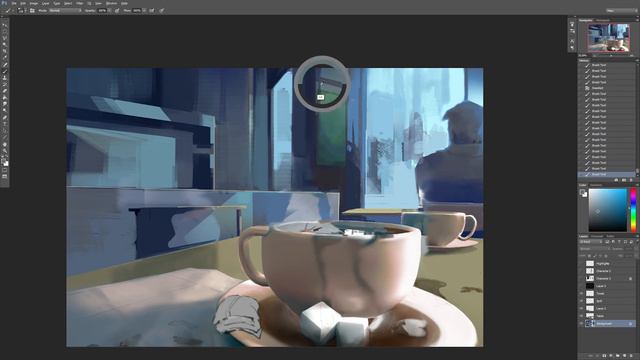This screenshot has height=360, width=640.
Task: Delete layer using trash icon in Layers panel
Action: (631, 356)
